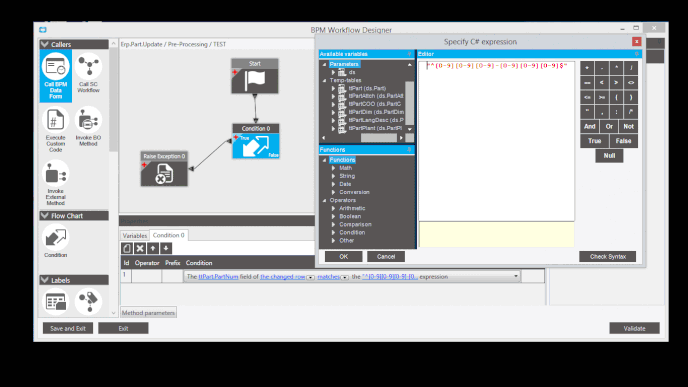
Task: Click into the expression editor text area
Action: point(496,141)
